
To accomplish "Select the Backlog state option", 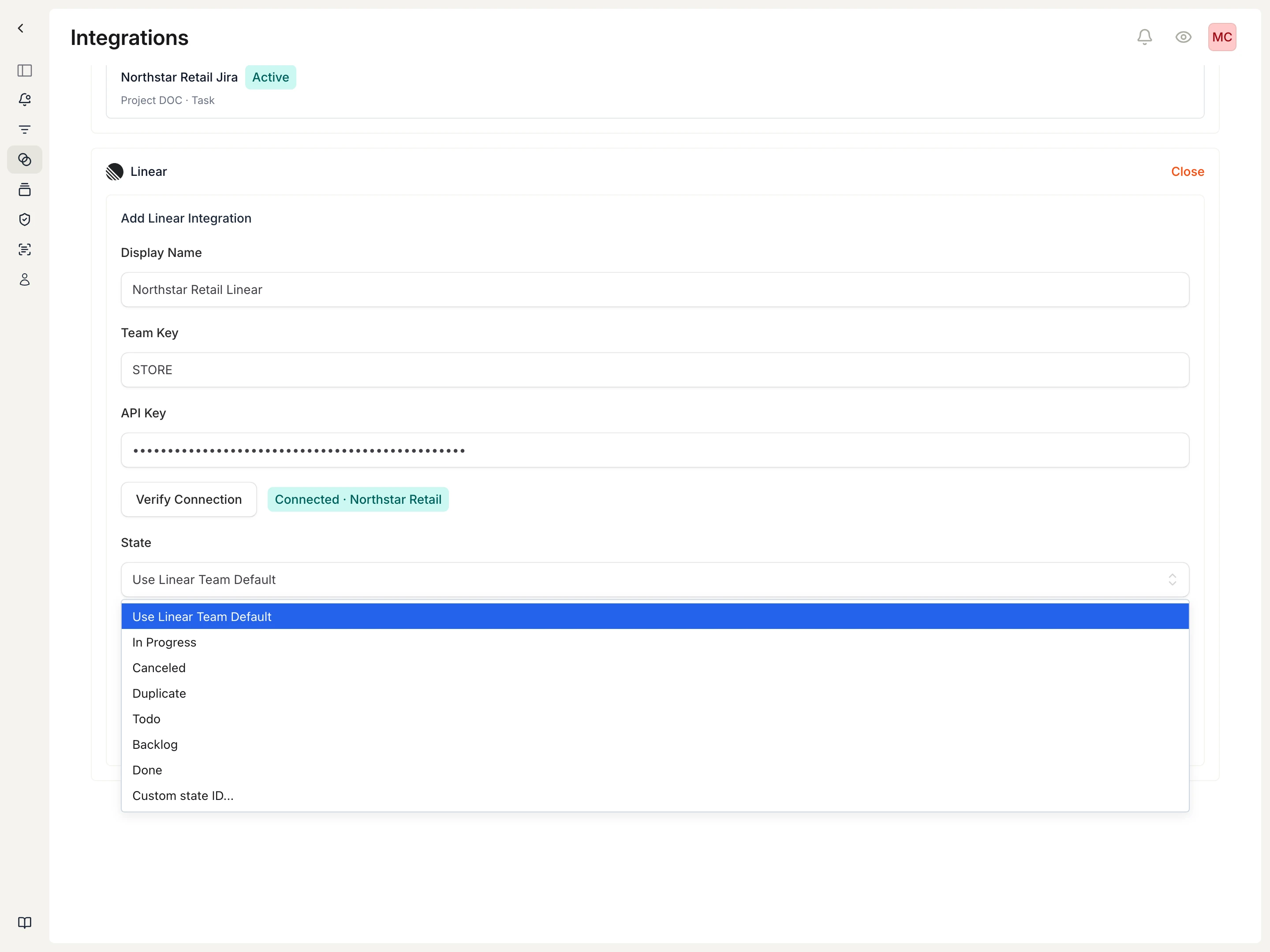I will pyautogui.click(x=654, y=744).
